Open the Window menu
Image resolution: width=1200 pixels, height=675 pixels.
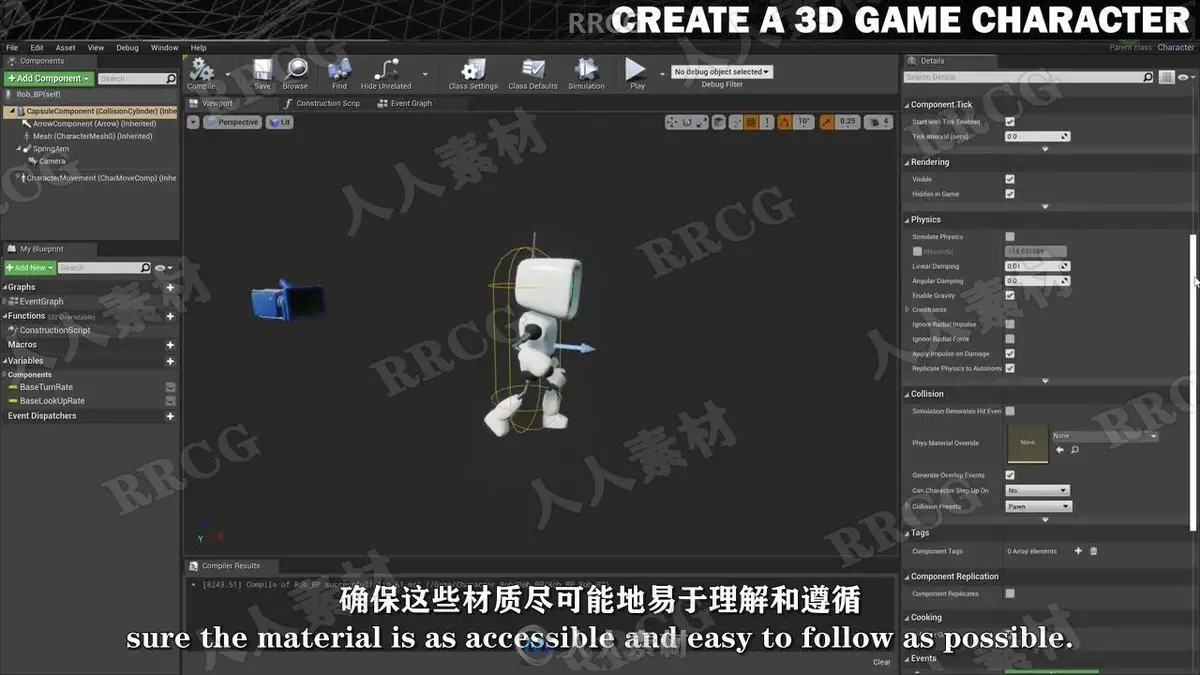pyautogui.click(x=165, y=47)
